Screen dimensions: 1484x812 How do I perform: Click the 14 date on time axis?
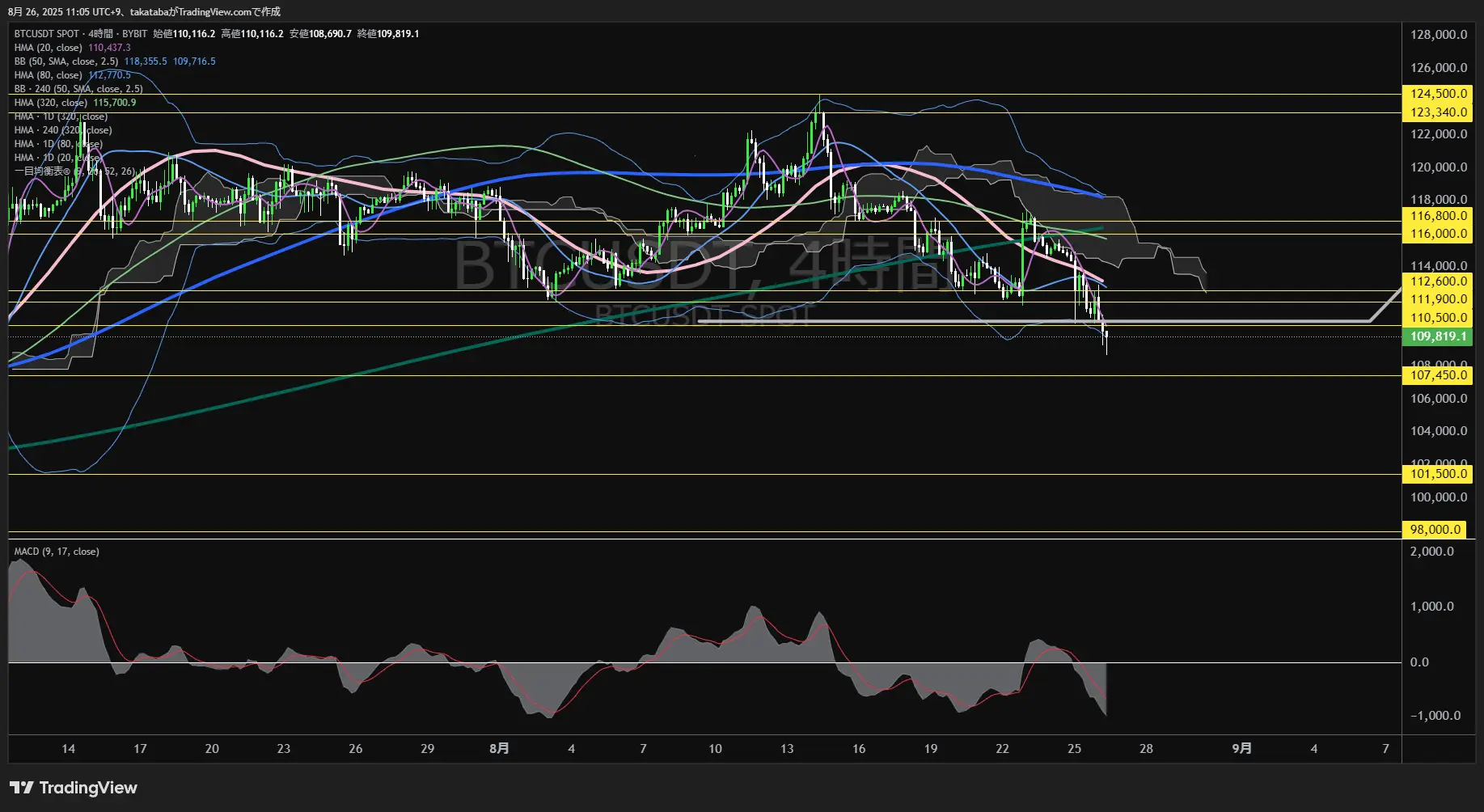pos(69,749)
